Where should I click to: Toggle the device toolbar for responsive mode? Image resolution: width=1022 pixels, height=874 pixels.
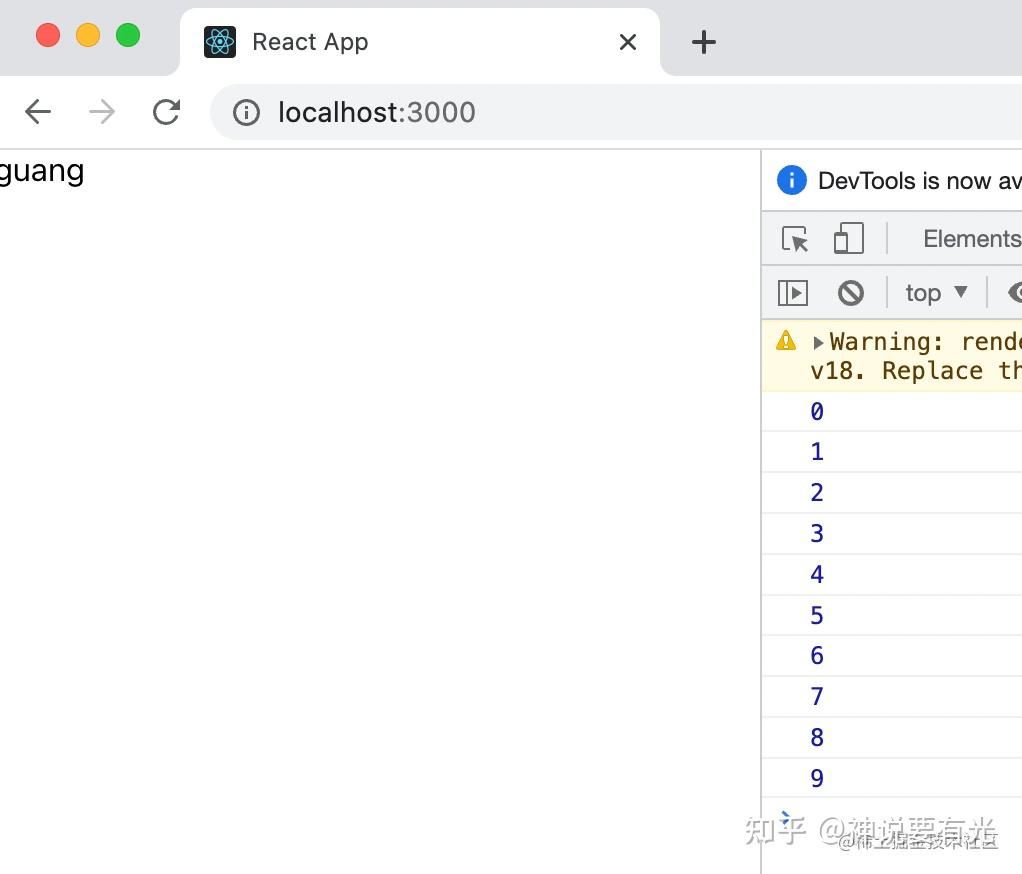tap(848, 239)
